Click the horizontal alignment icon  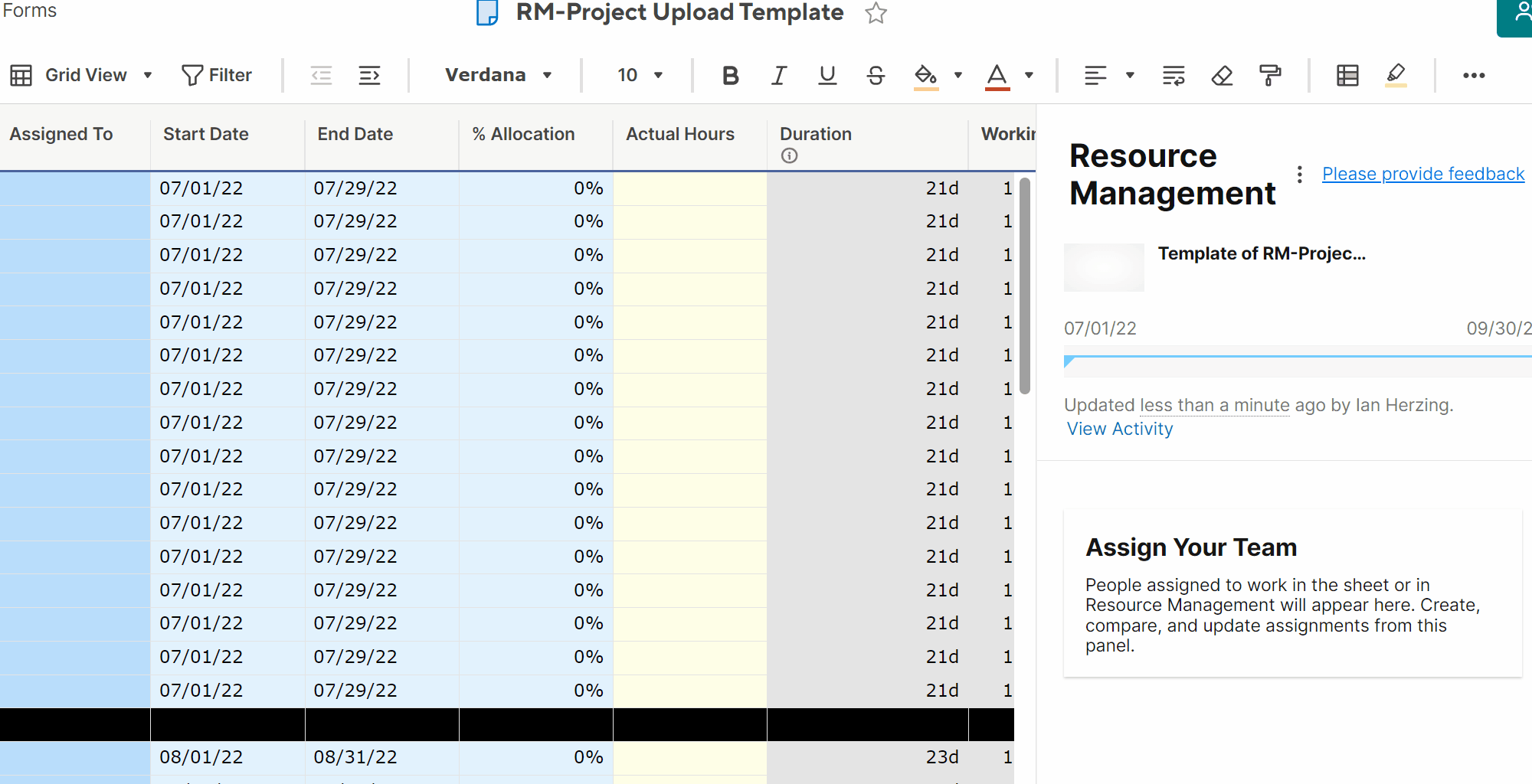point(1095,75)
